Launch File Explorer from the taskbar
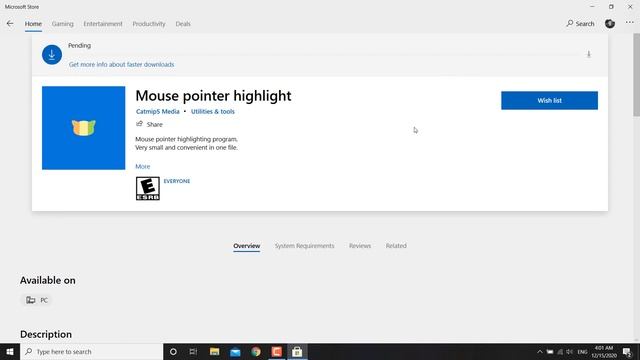The height and width of the screenshot is (360, 640). [x=214, y=351]
